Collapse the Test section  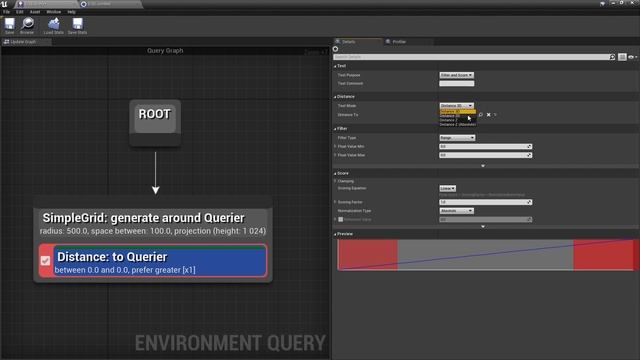point(335,66)
